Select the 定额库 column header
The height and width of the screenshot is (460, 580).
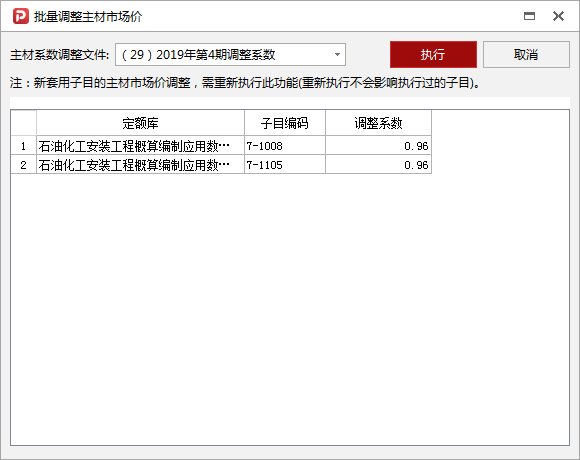point(141,123)
